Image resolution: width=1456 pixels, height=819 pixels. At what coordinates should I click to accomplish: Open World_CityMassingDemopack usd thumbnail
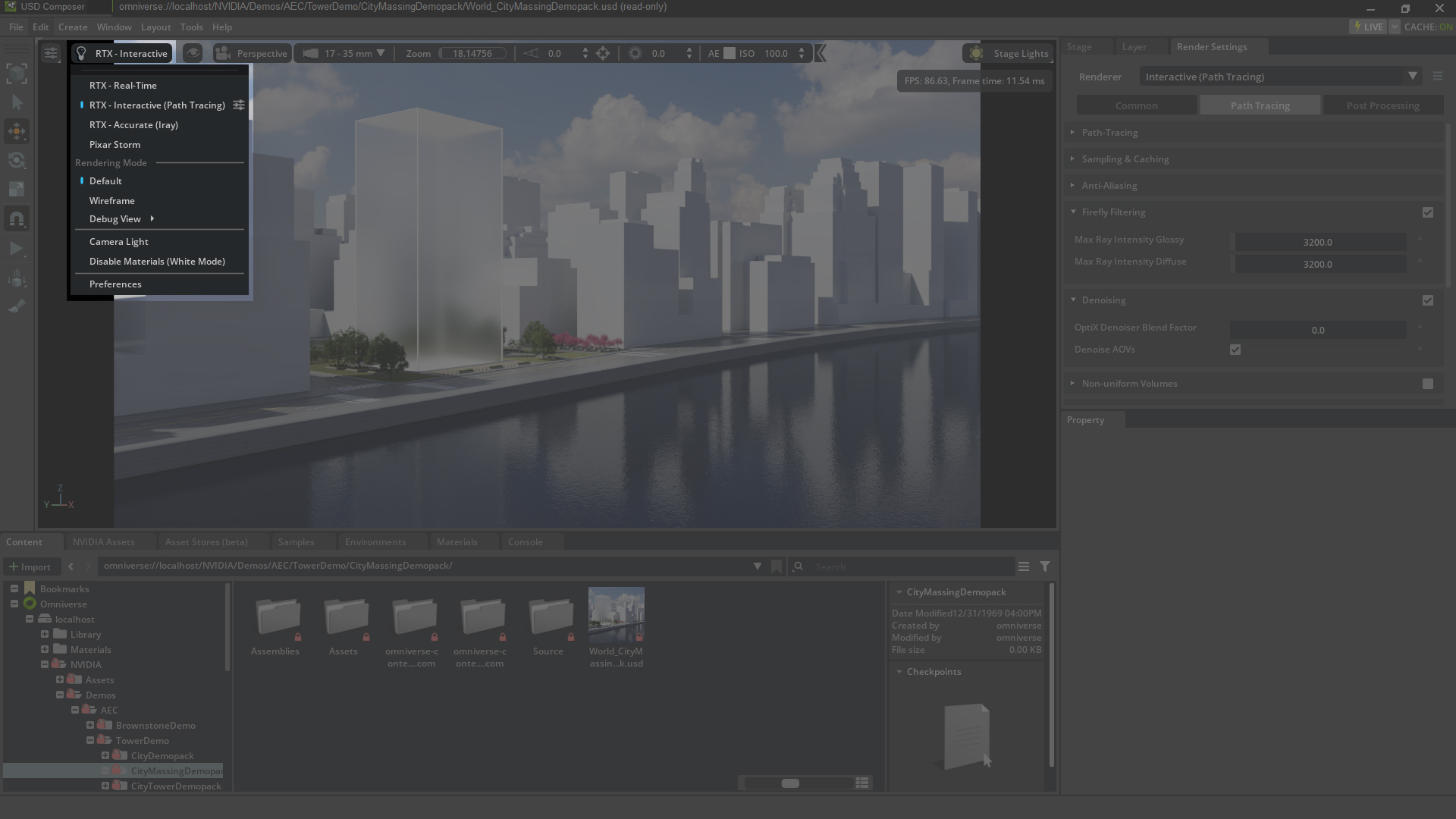coord(616,616)
